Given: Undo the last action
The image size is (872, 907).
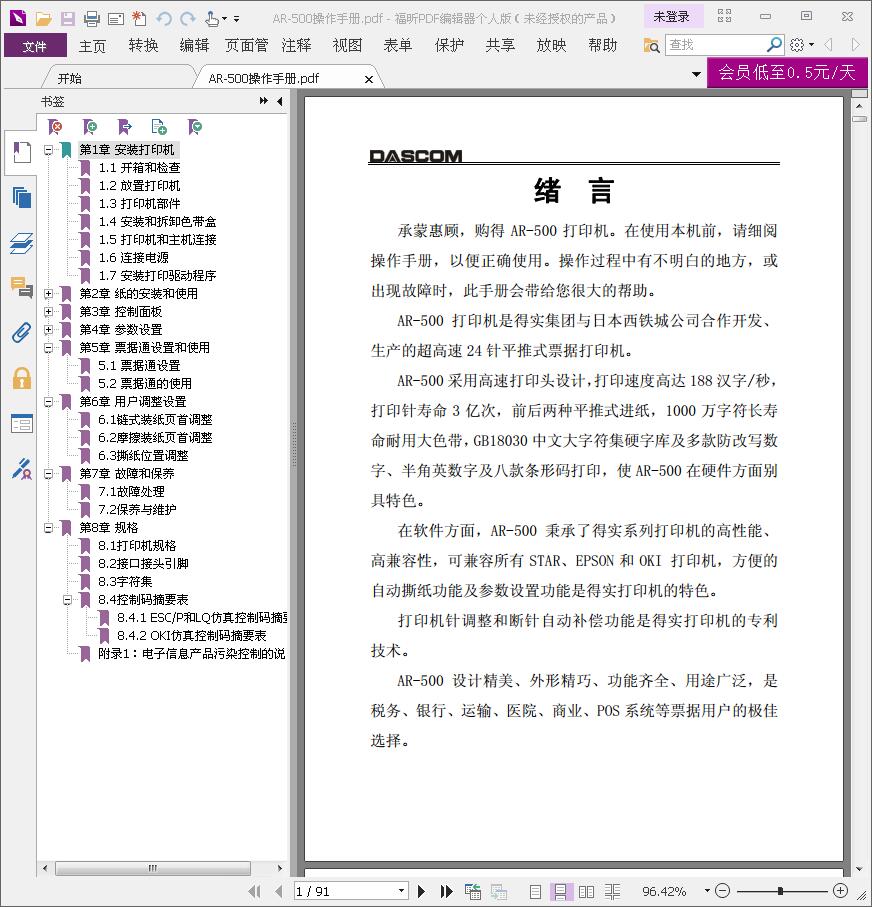Looking at the screenshot, I should (x=164, y=19).
